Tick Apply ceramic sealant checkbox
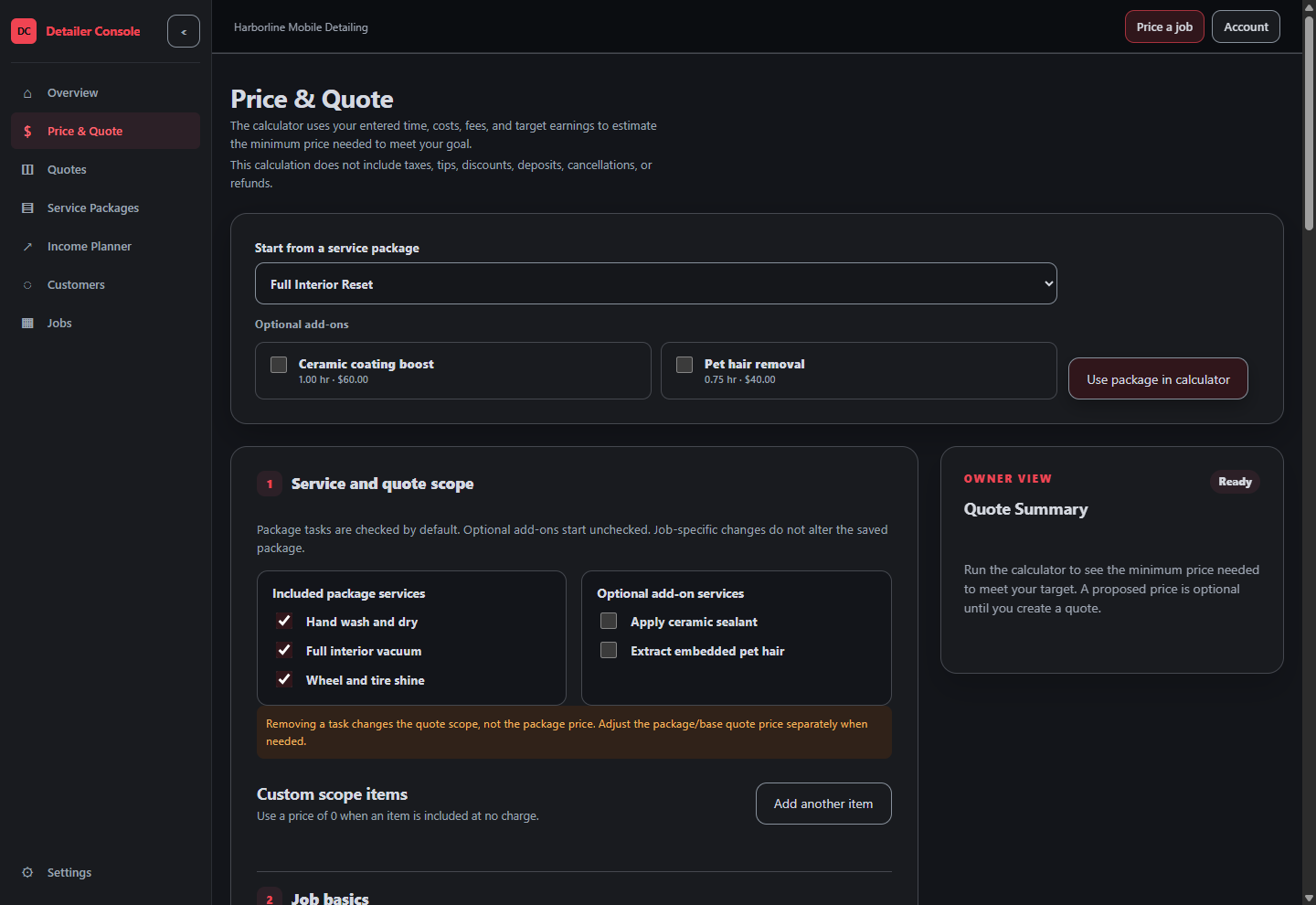This screenshot has width=1316, height=905. (609, 622)
